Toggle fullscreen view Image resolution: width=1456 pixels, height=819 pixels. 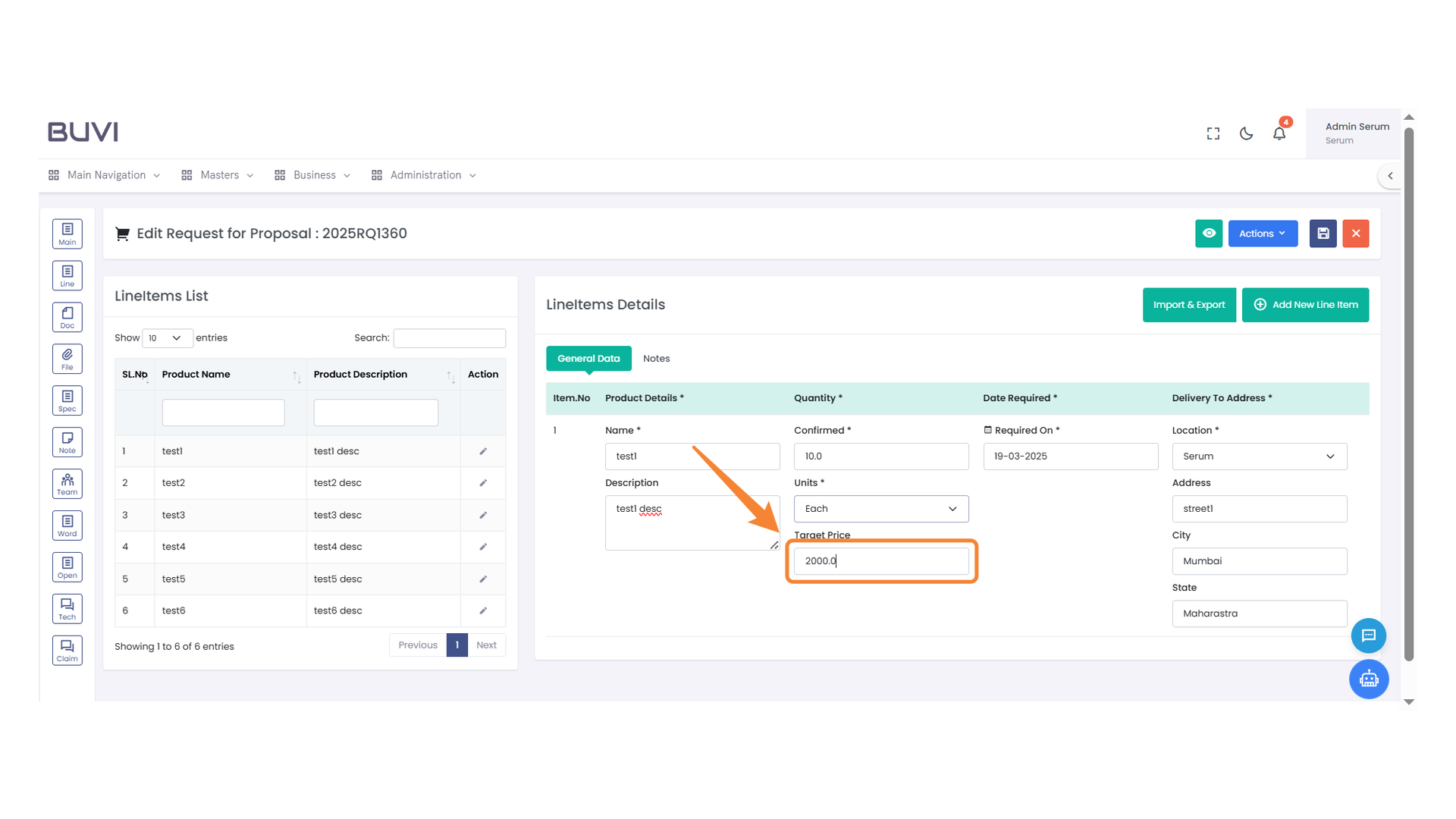pos(1213,133)
